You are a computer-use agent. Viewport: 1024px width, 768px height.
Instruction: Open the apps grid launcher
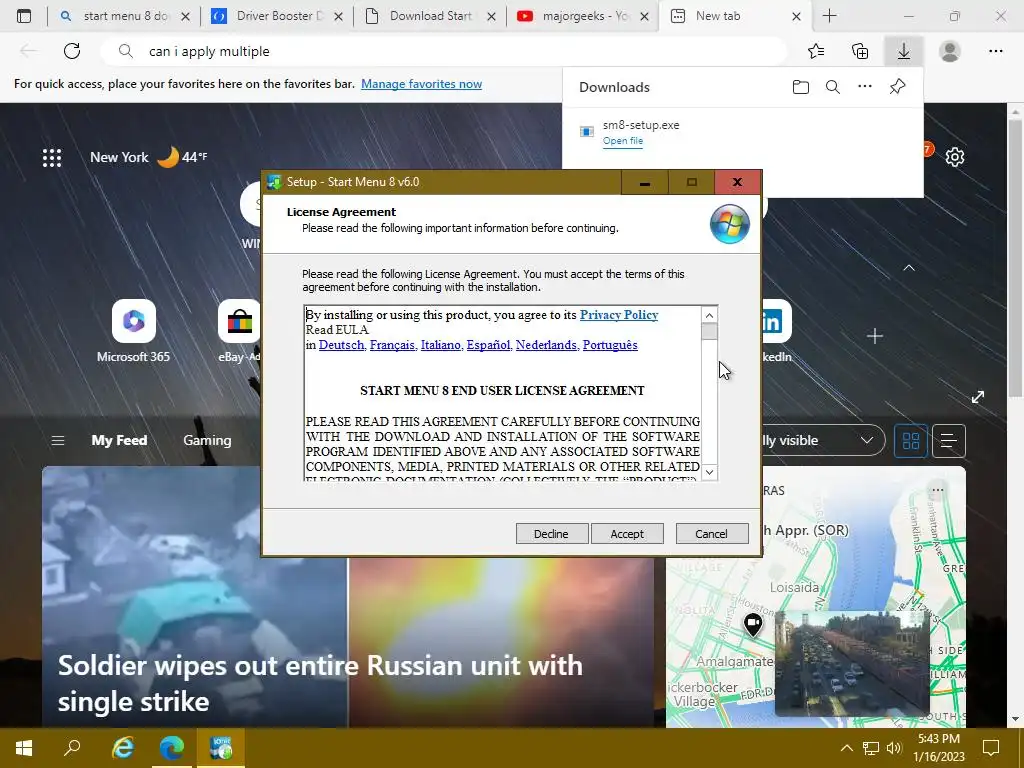click(52, 157)
